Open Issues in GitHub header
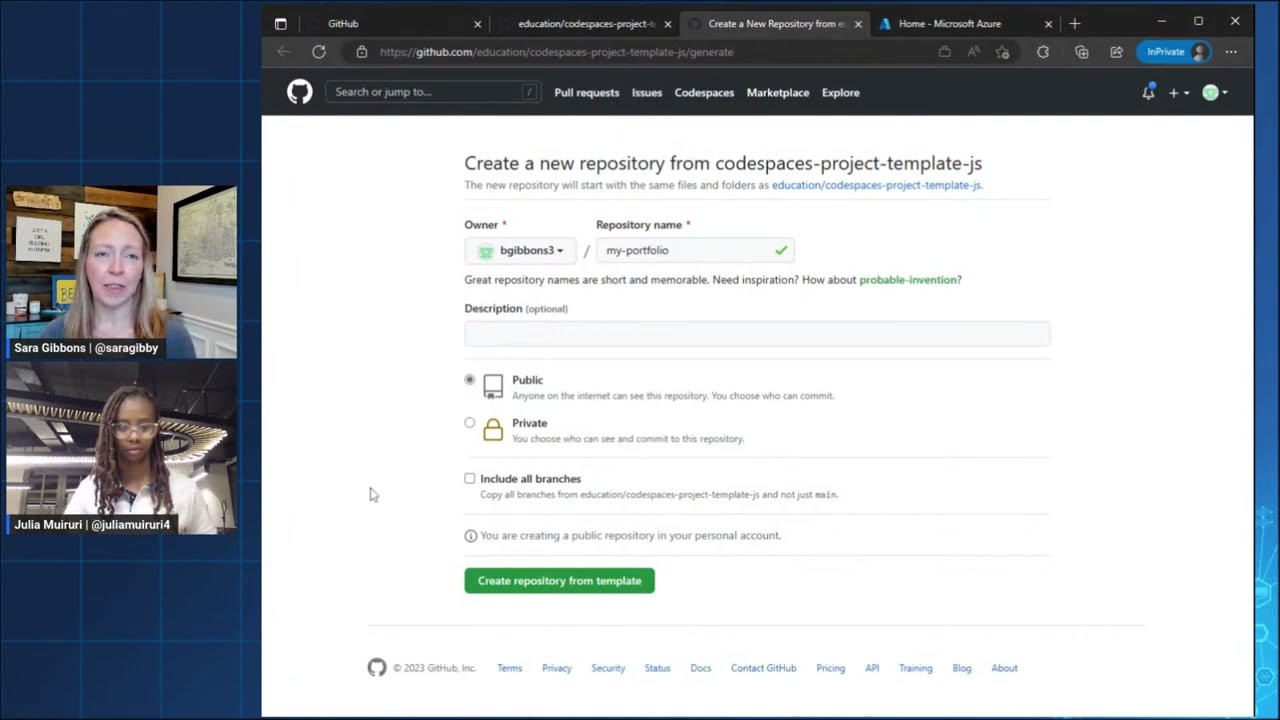Screen dimensions: 1280x720 tap(647, 92)
